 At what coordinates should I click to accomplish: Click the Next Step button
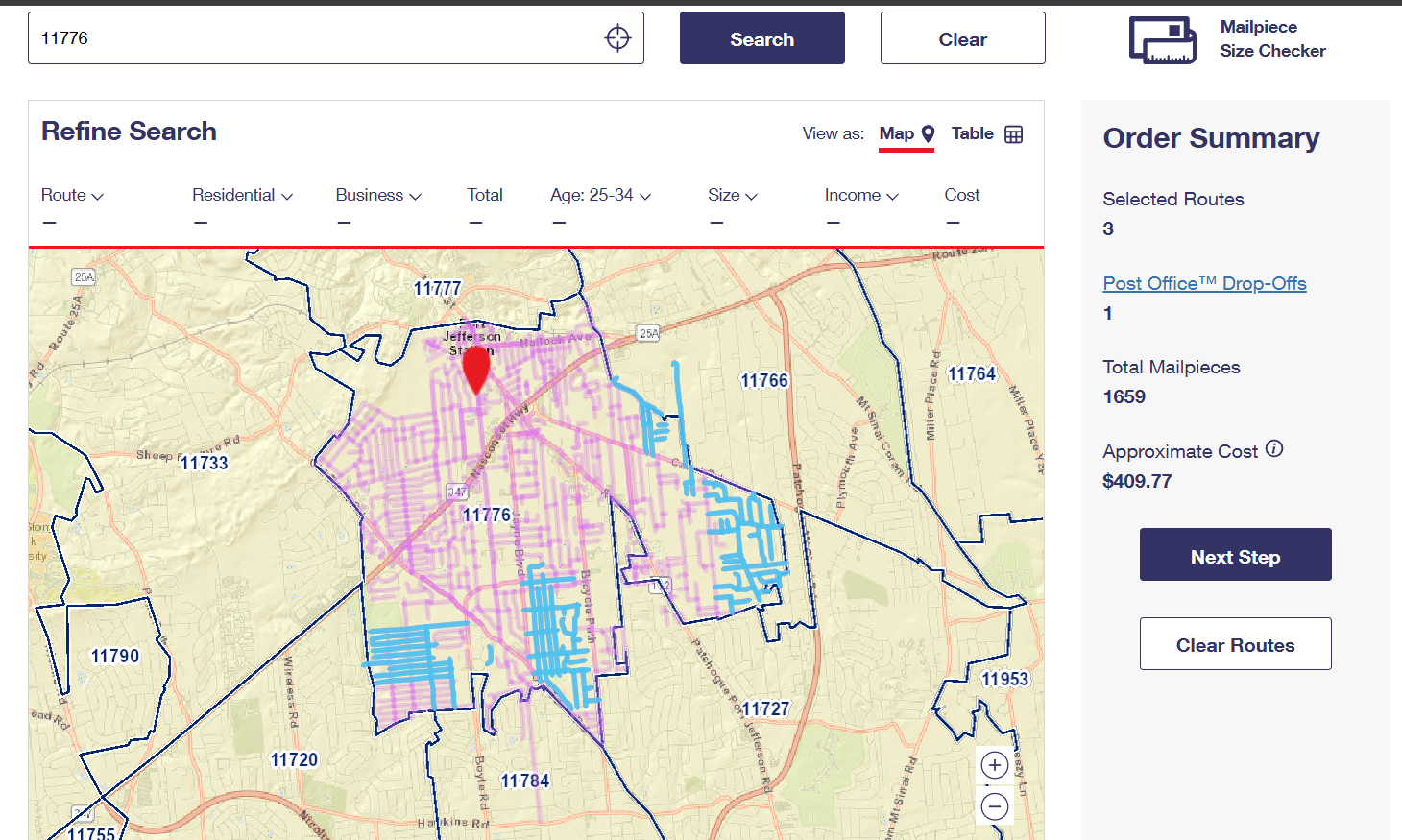coord(1236,555)
